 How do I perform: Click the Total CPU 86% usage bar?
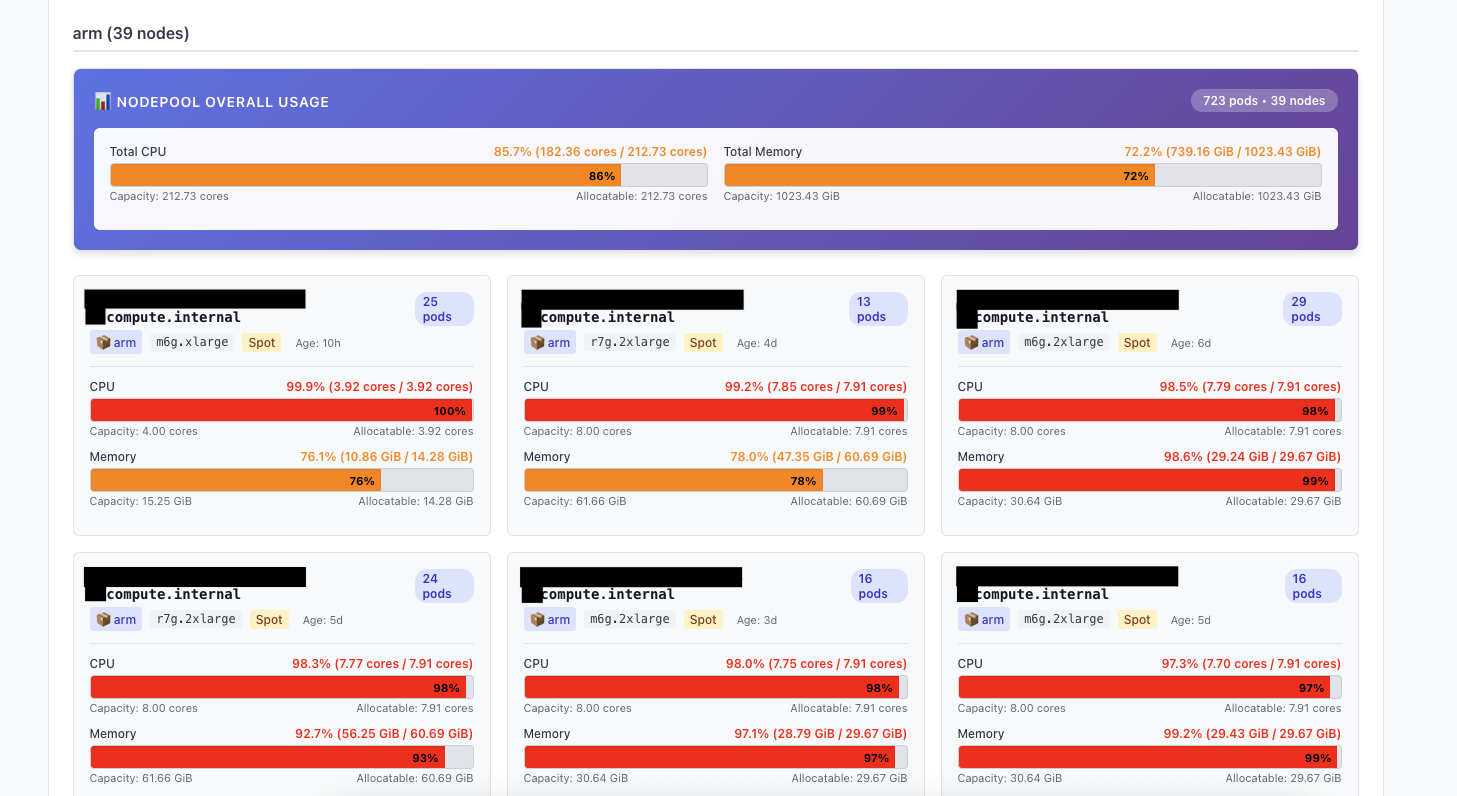(408, 175)
